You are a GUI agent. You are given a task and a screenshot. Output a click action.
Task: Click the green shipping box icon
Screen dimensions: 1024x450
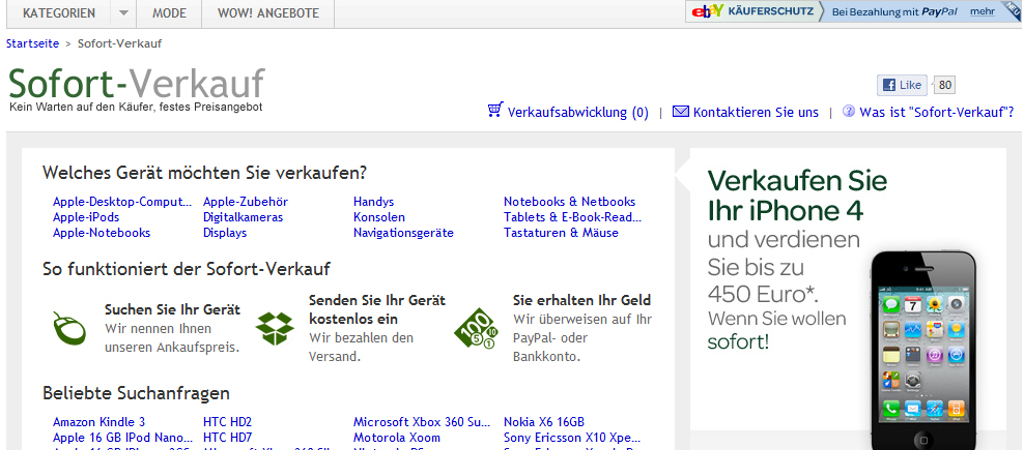274,328
